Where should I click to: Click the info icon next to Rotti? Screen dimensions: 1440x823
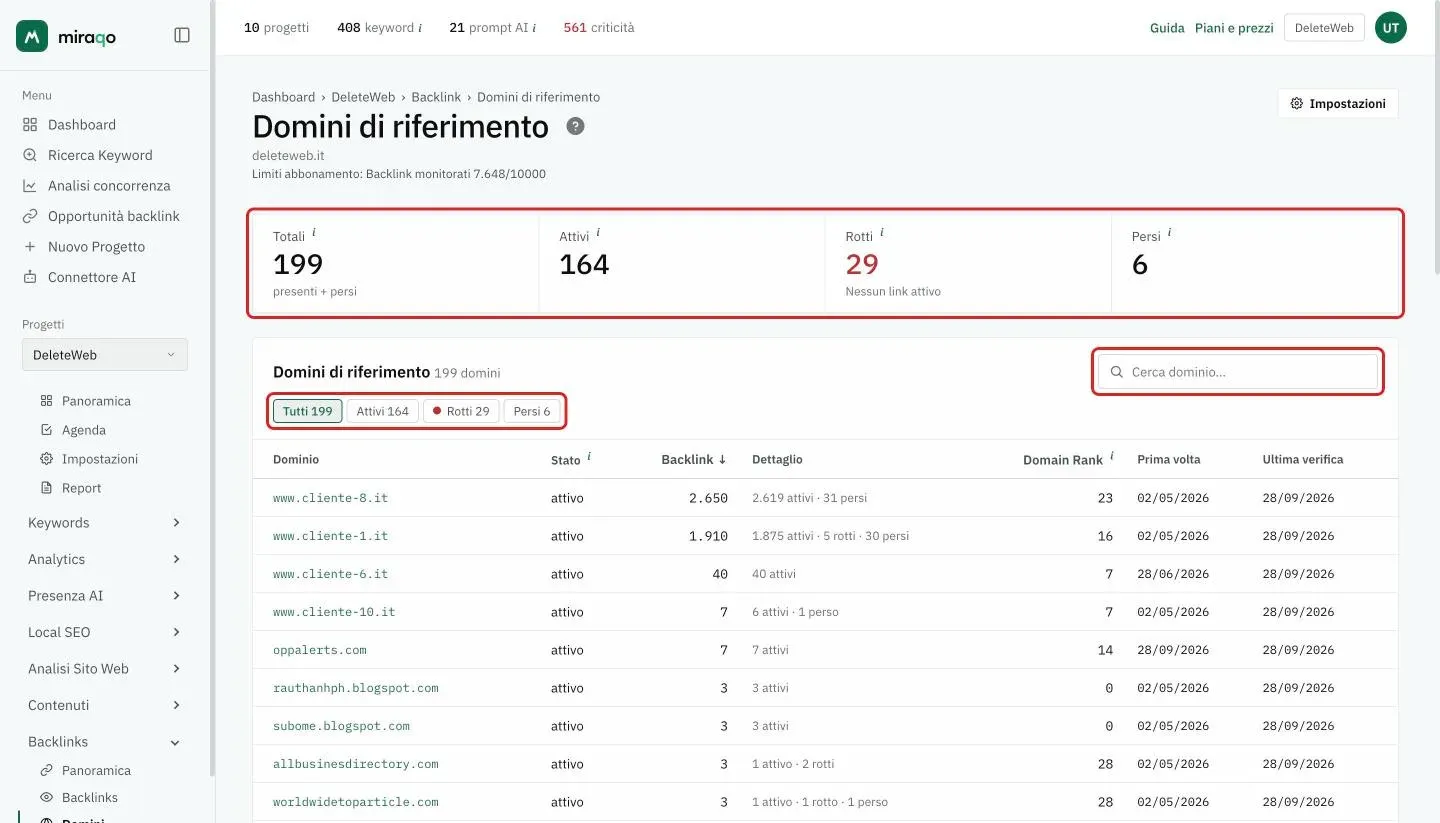[x=882, y=232]
